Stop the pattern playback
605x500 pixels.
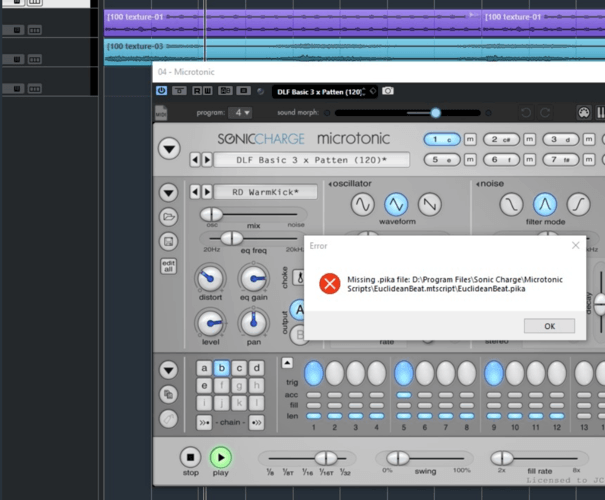coord(191,457)
